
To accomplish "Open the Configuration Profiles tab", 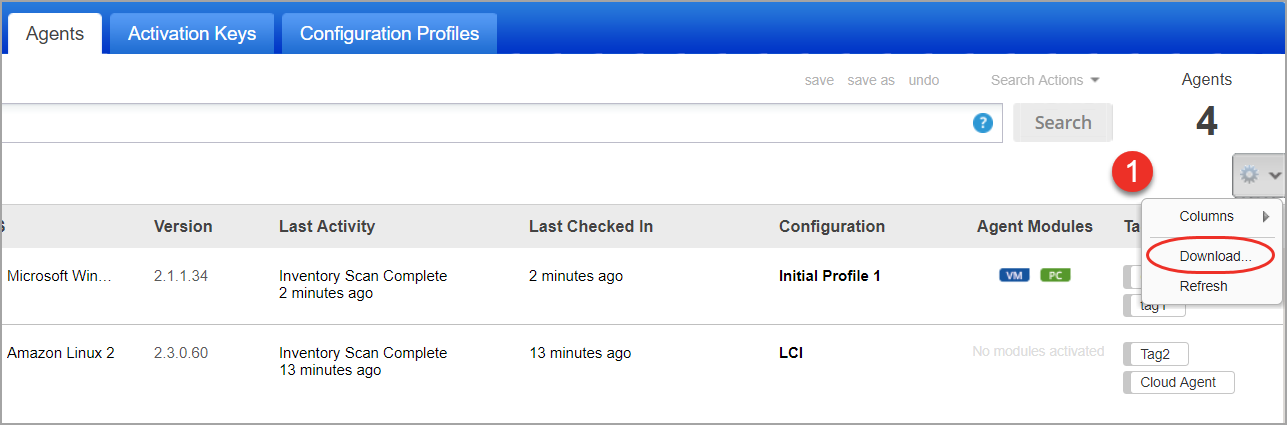I will (x=389, y=34).
